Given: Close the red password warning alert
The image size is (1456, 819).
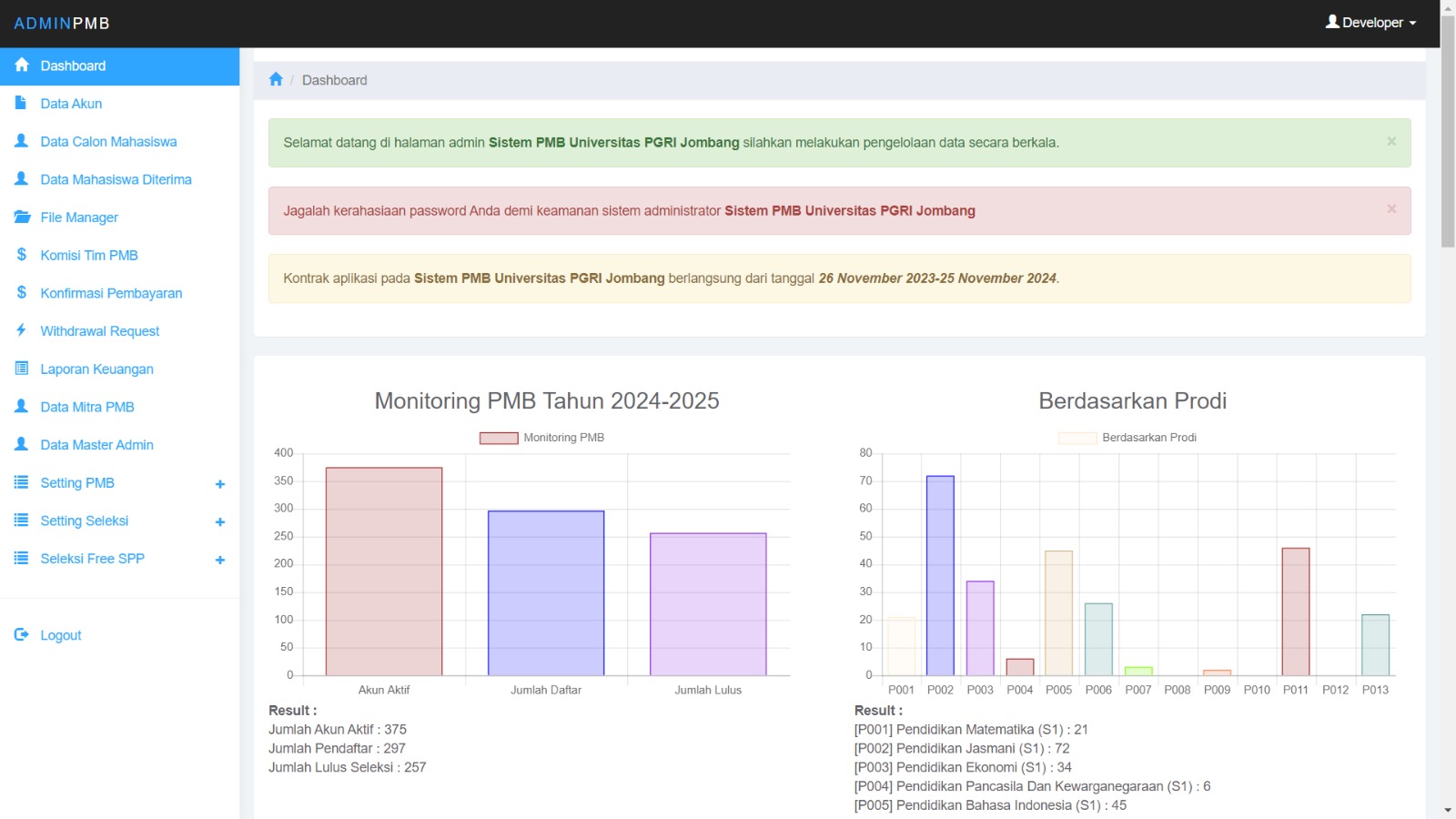Looking at the screenshot, I should [1390, 209].
